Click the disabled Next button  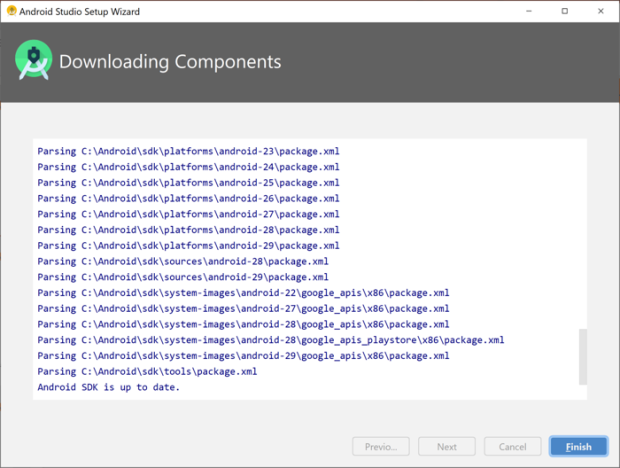pyautogui.click(x=447, y=447)
